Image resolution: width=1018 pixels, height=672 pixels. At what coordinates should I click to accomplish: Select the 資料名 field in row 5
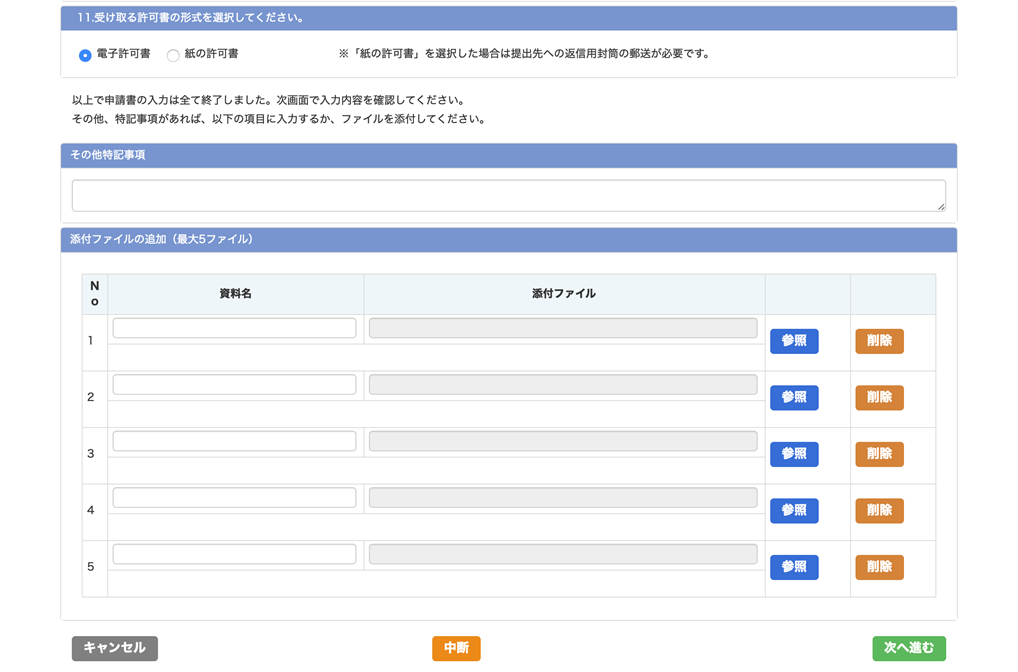tap(234, 554)
